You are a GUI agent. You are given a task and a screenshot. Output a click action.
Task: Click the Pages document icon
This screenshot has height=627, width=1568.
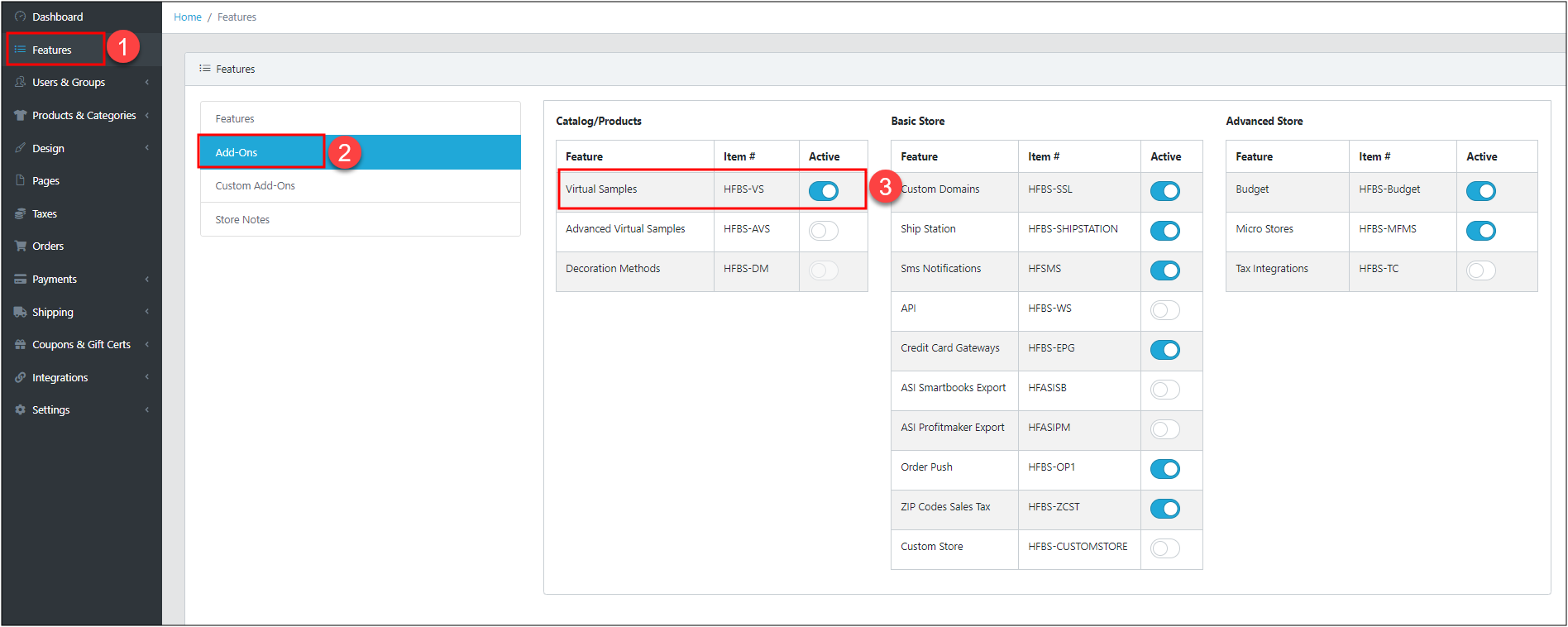pyautogui.click(x=21, y=180)
